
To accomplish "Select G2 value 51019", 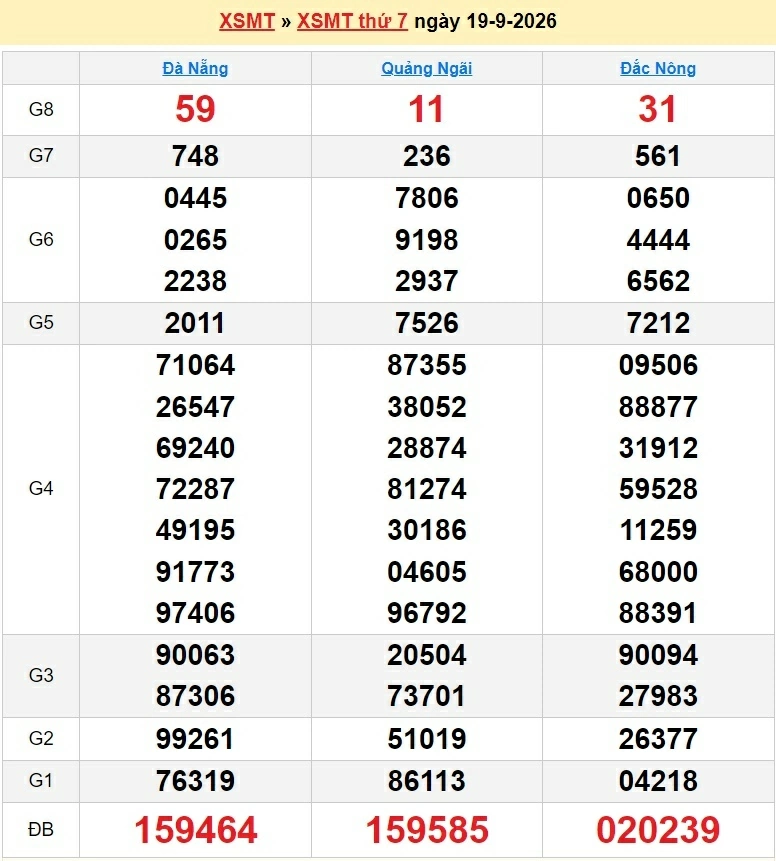I will 427,739.
